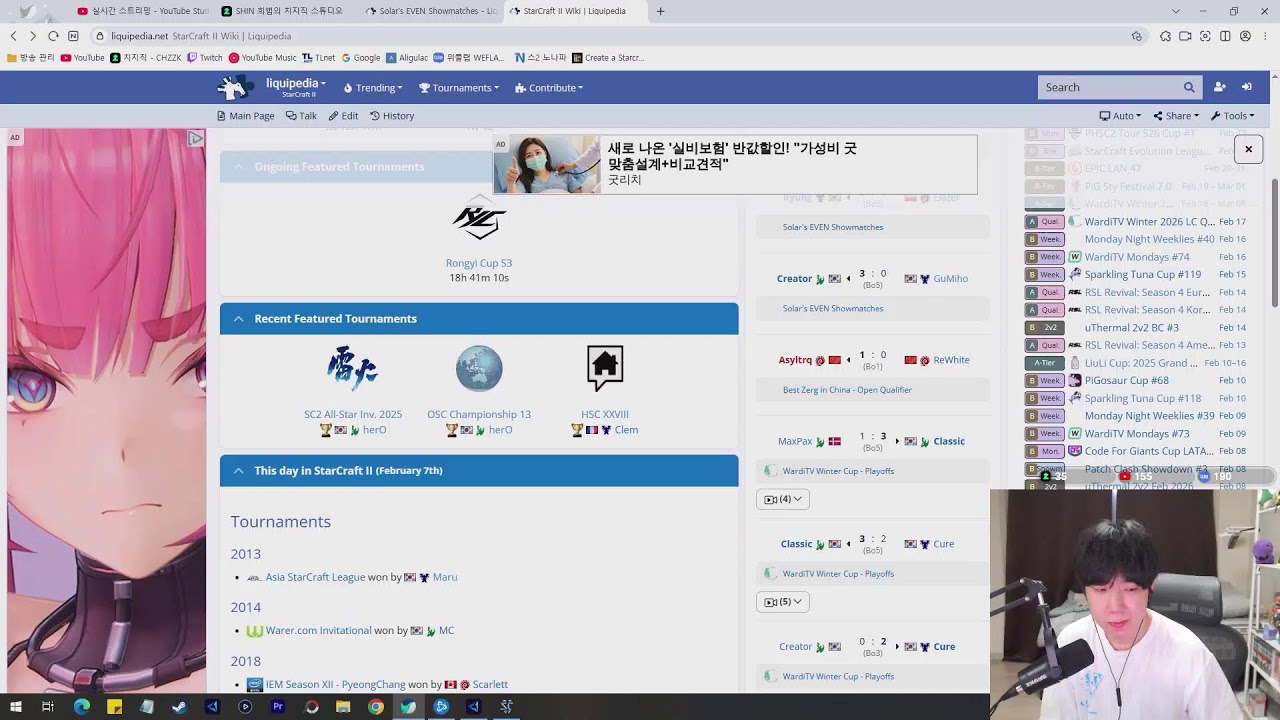Open the Edit tab
The image size is (1280, 720).
tap(343, 116)
